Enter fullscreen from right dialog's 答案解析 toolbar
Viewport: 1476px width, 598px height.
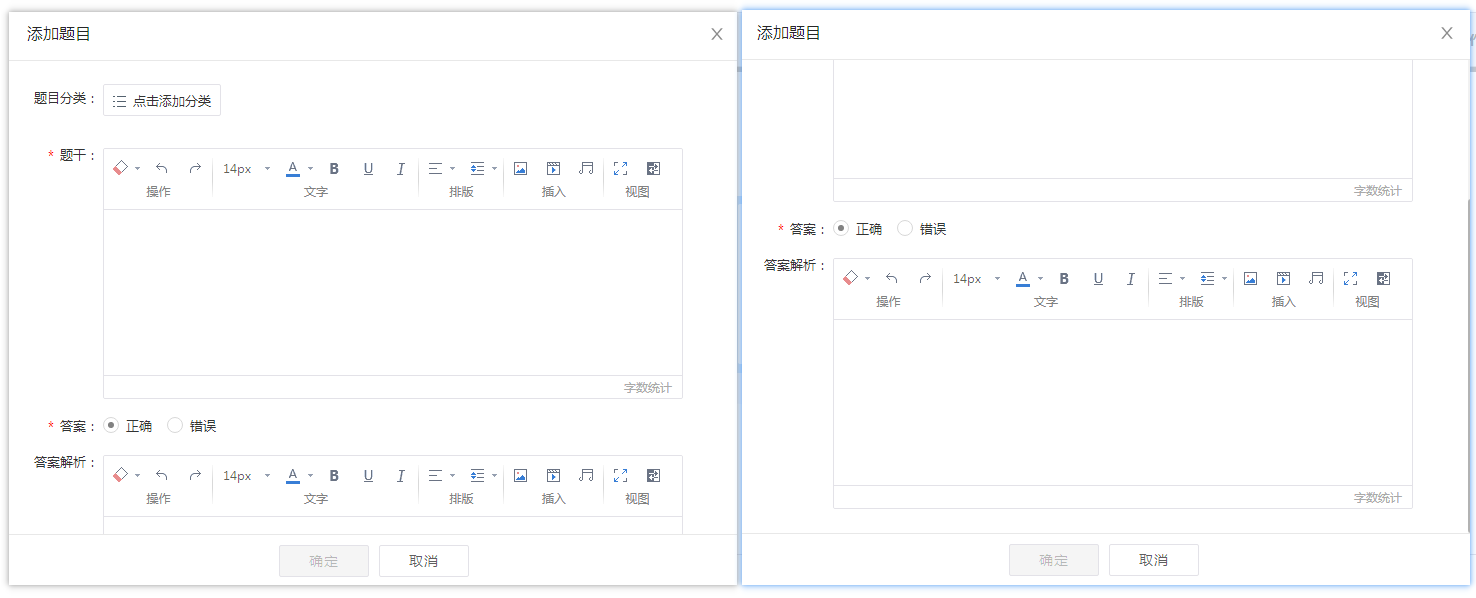(1350, 278)
